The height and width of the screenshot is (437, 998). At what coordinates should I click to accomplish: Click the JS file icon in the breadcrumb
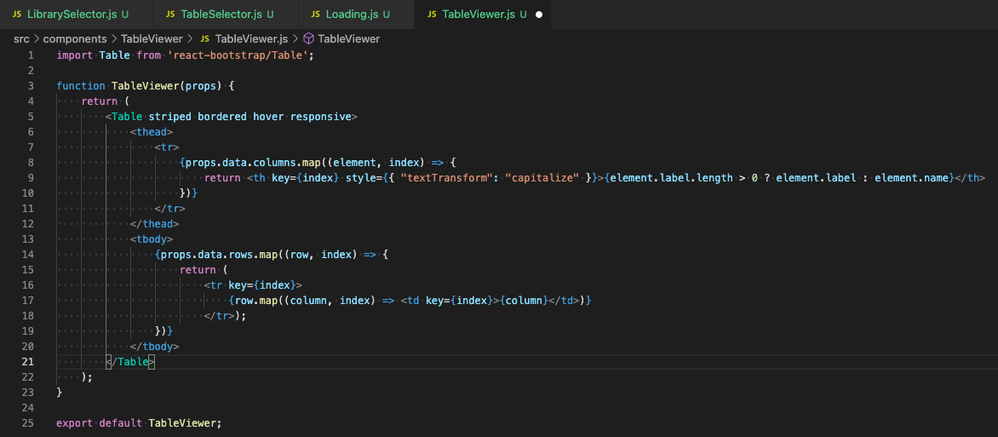click(205, 39)
